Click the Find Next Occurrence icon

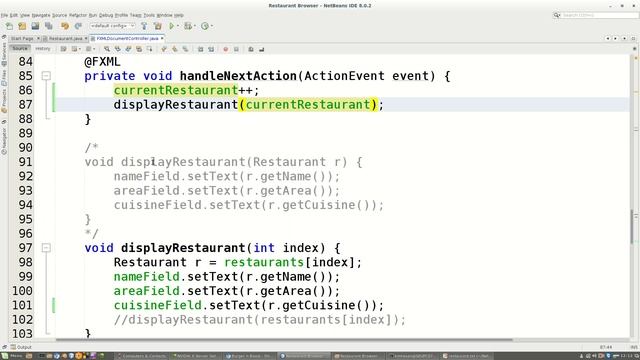128,49
